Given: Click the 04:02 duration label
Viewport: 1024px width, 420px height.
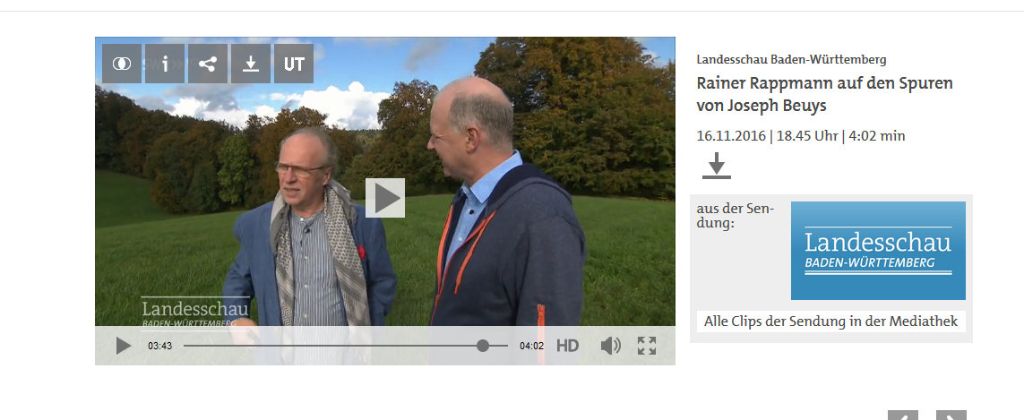Looking at the screenshot, I should point(532,346).
